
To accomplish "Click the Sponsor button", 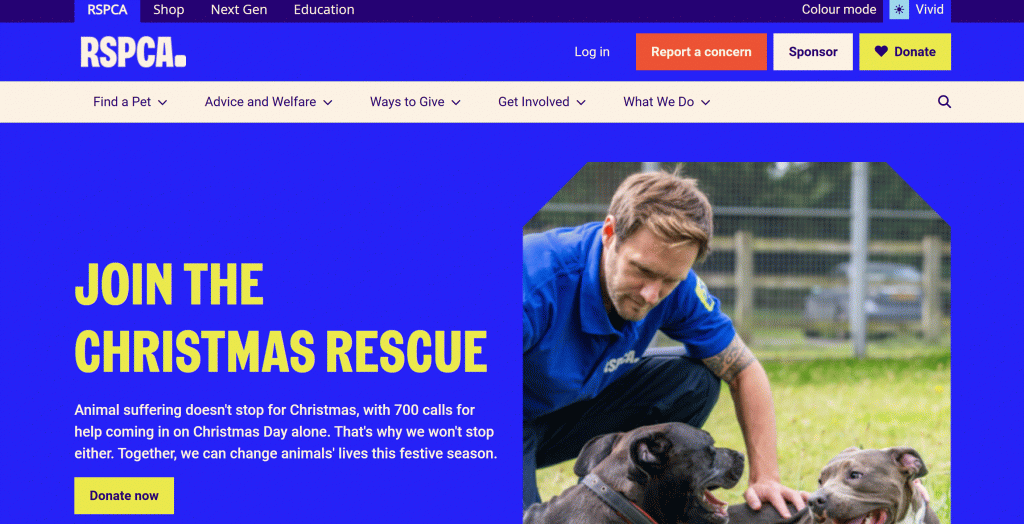I will tap(813, 52).
